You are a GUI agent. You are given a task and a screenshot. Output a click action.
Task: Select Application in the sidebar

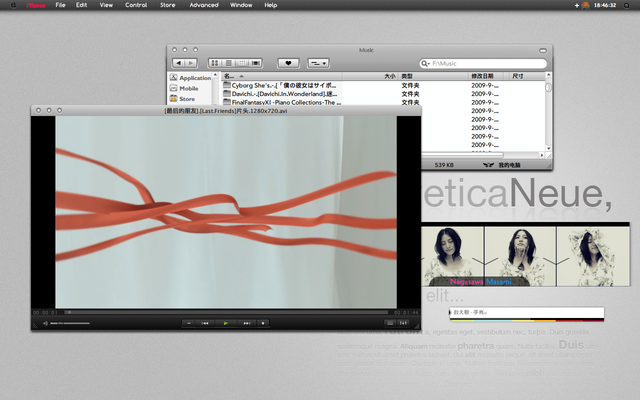(191, 78)
